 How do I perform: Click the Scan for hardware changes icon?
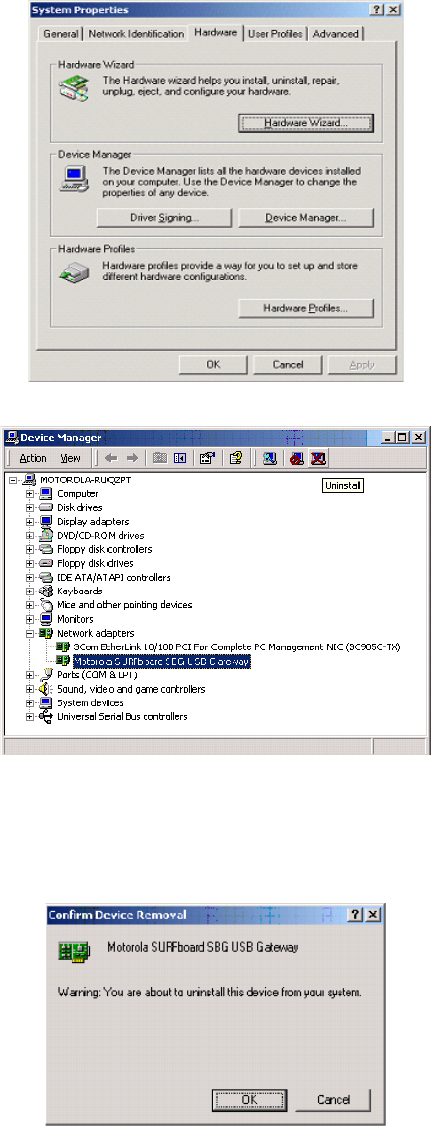point(270,457)
